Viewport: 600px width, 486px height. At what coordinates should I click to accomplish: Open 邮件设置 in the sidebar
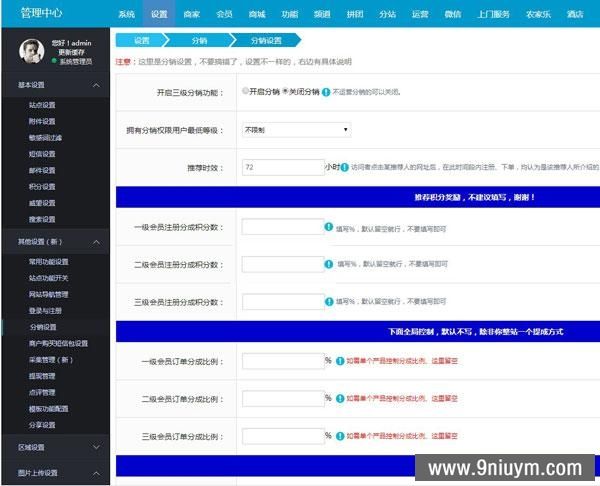[x=42, y=170]
